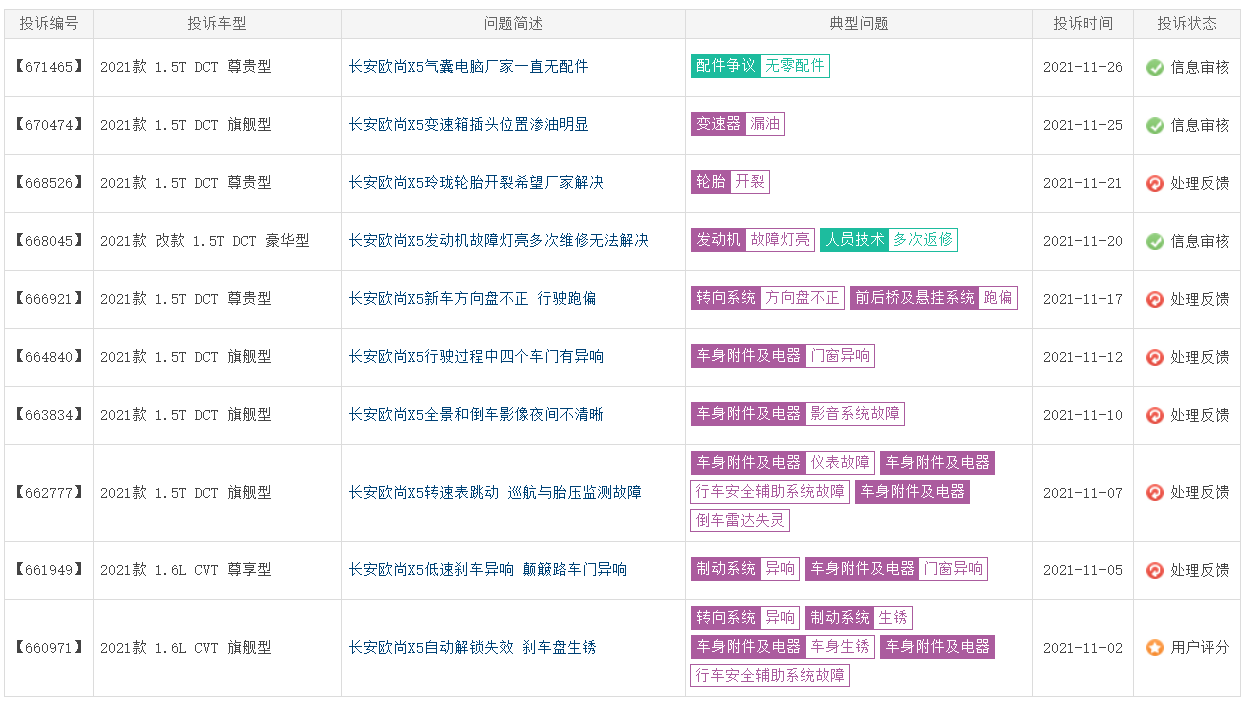1244x704 pixels.
Task: Click the 轮胎 开裂 tag
Action: click(730, 182)
